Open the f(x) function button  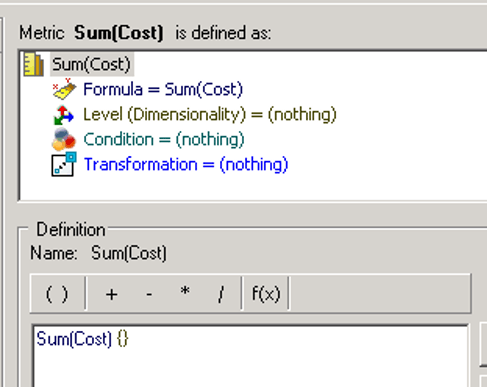pyautogui.click(x=266, y=294)
